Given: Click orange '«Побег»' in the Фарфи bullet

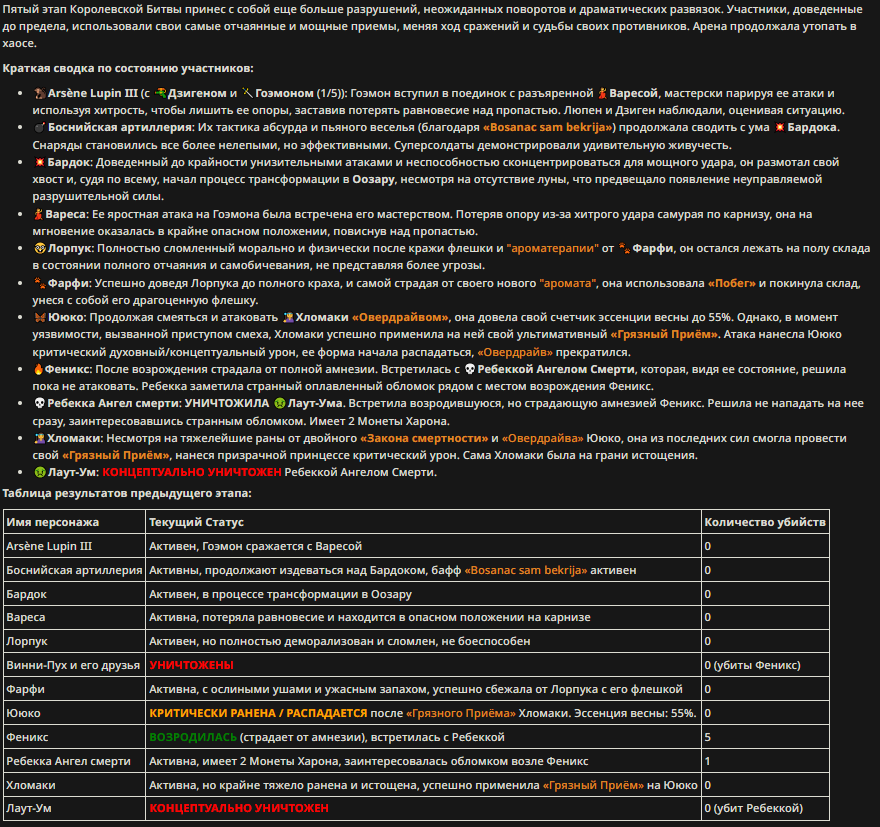Looking at the screenshot, I should coord(732,283).
